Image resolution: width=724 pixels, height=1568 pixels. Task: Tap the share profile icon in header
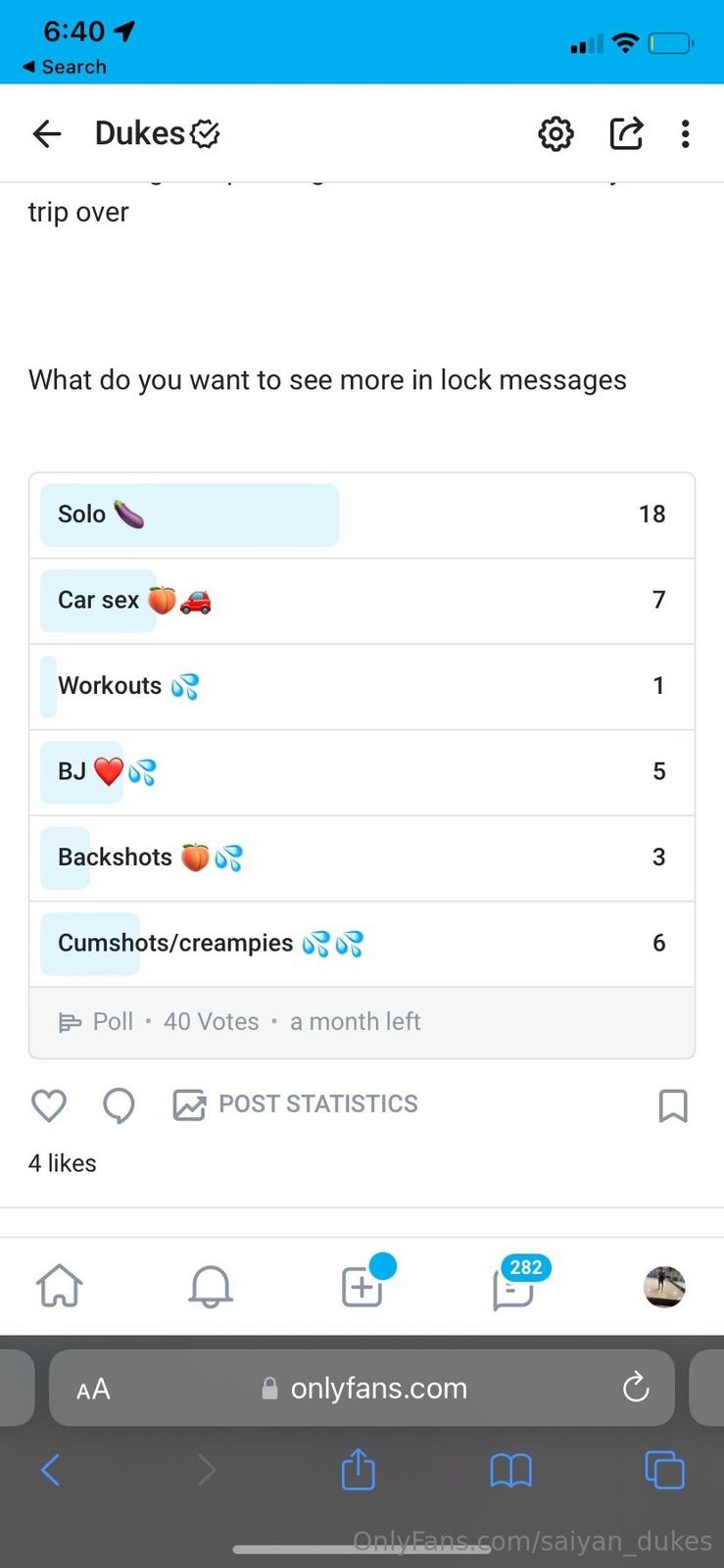626,133
